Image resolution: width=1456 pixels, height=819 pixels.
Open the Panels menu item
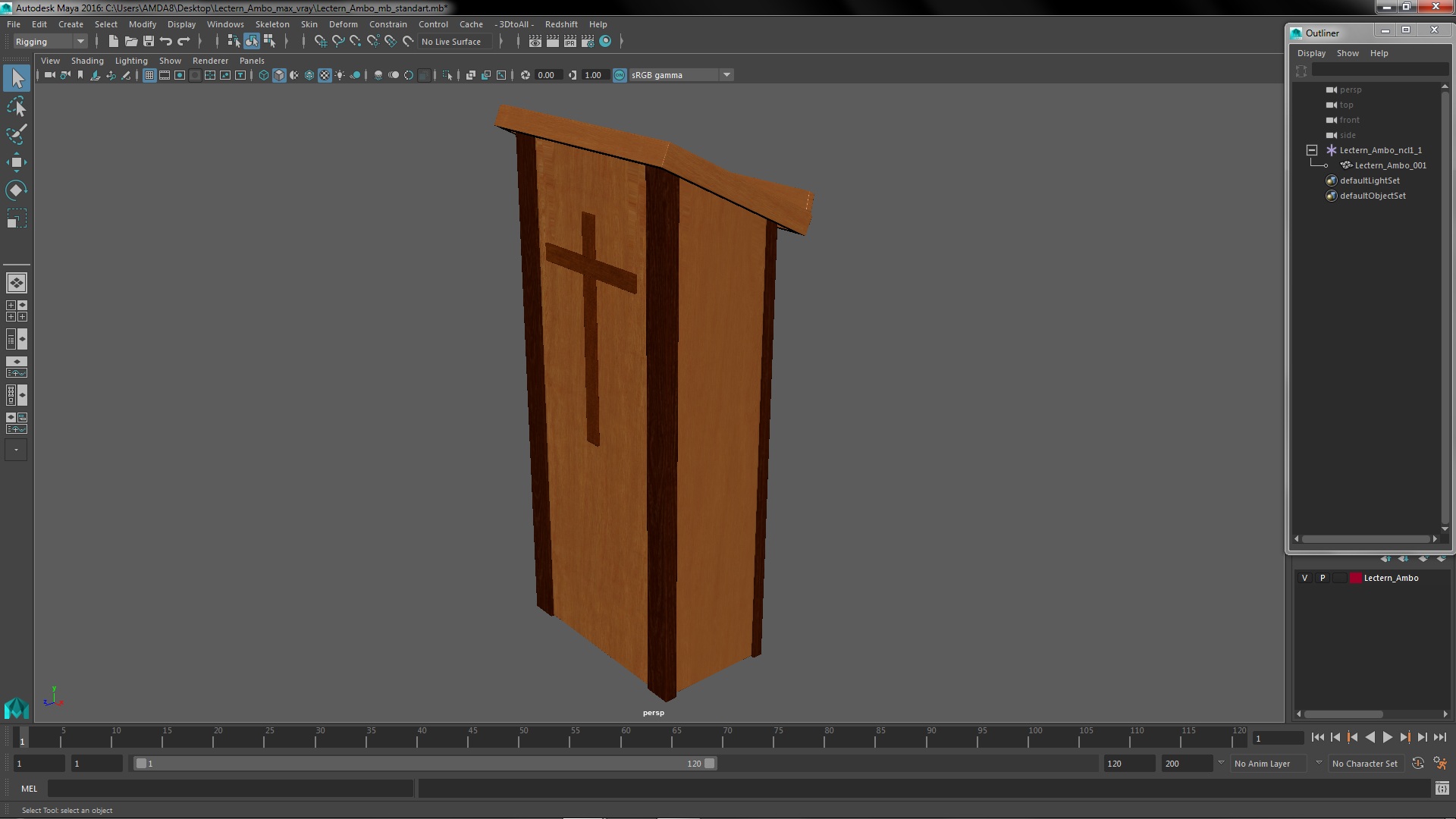point(252,60)
